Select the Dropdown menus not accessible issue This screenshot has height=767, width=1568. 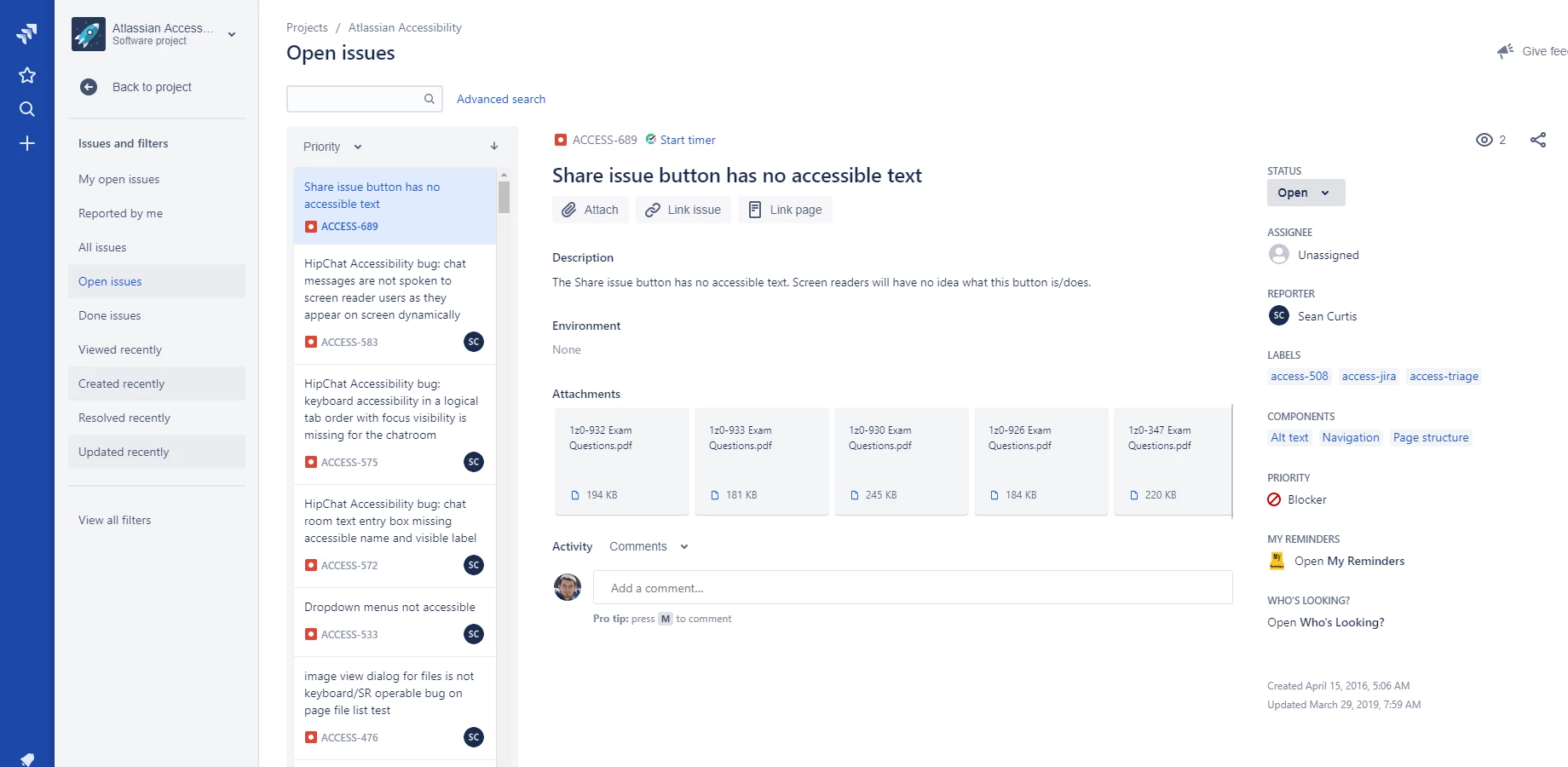coord(395,622)
